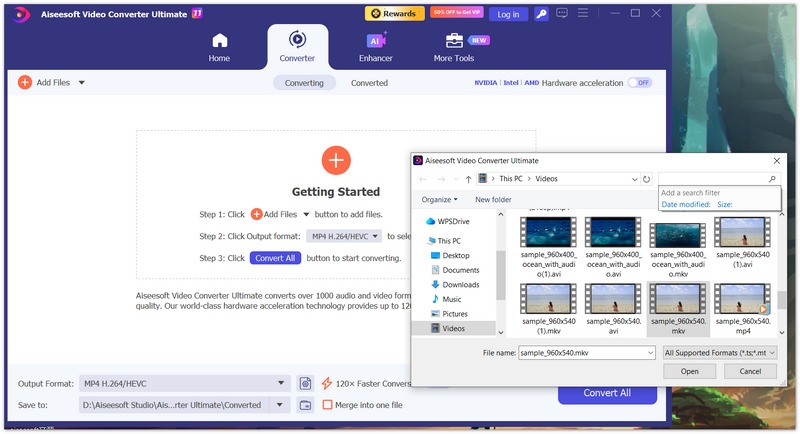The width and height of the screenshot is (800, 434).
Task: Click the 50% OFF VIP banner
Action: click(457, 12)
